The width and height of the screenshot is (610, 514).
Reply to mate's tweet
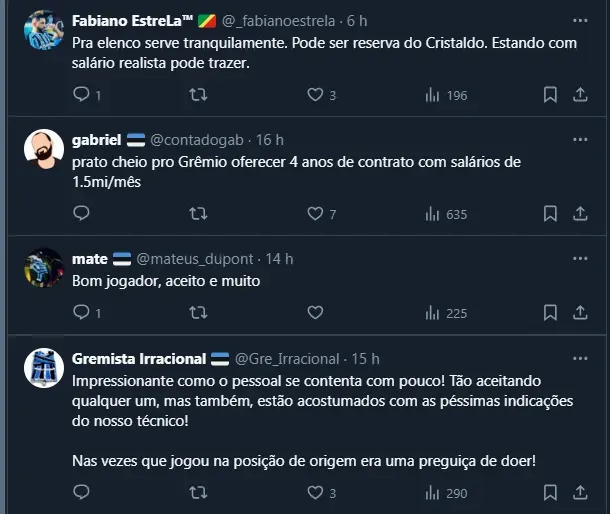[x=82, y=313]
